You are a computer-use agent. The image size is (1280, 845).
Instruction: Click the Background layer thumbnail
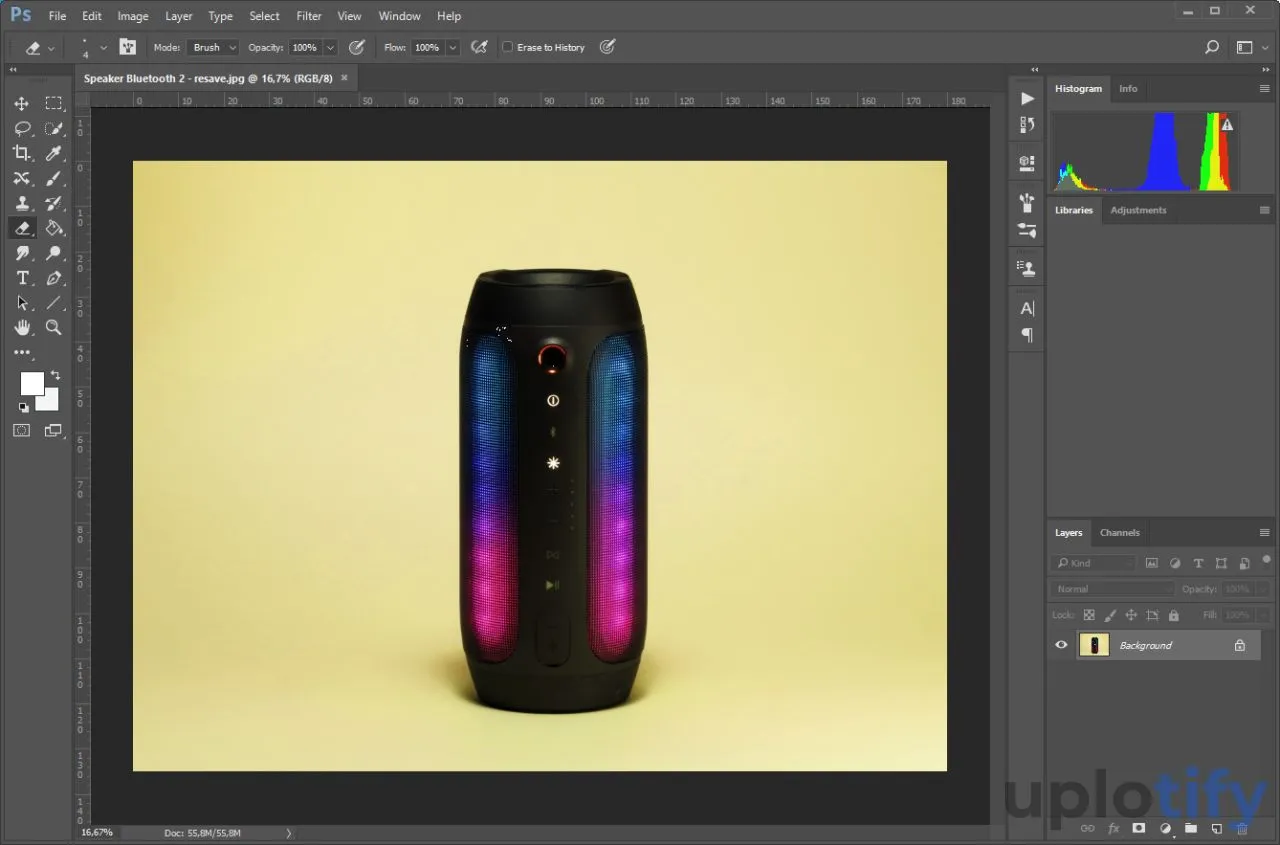coord(1095,645)
